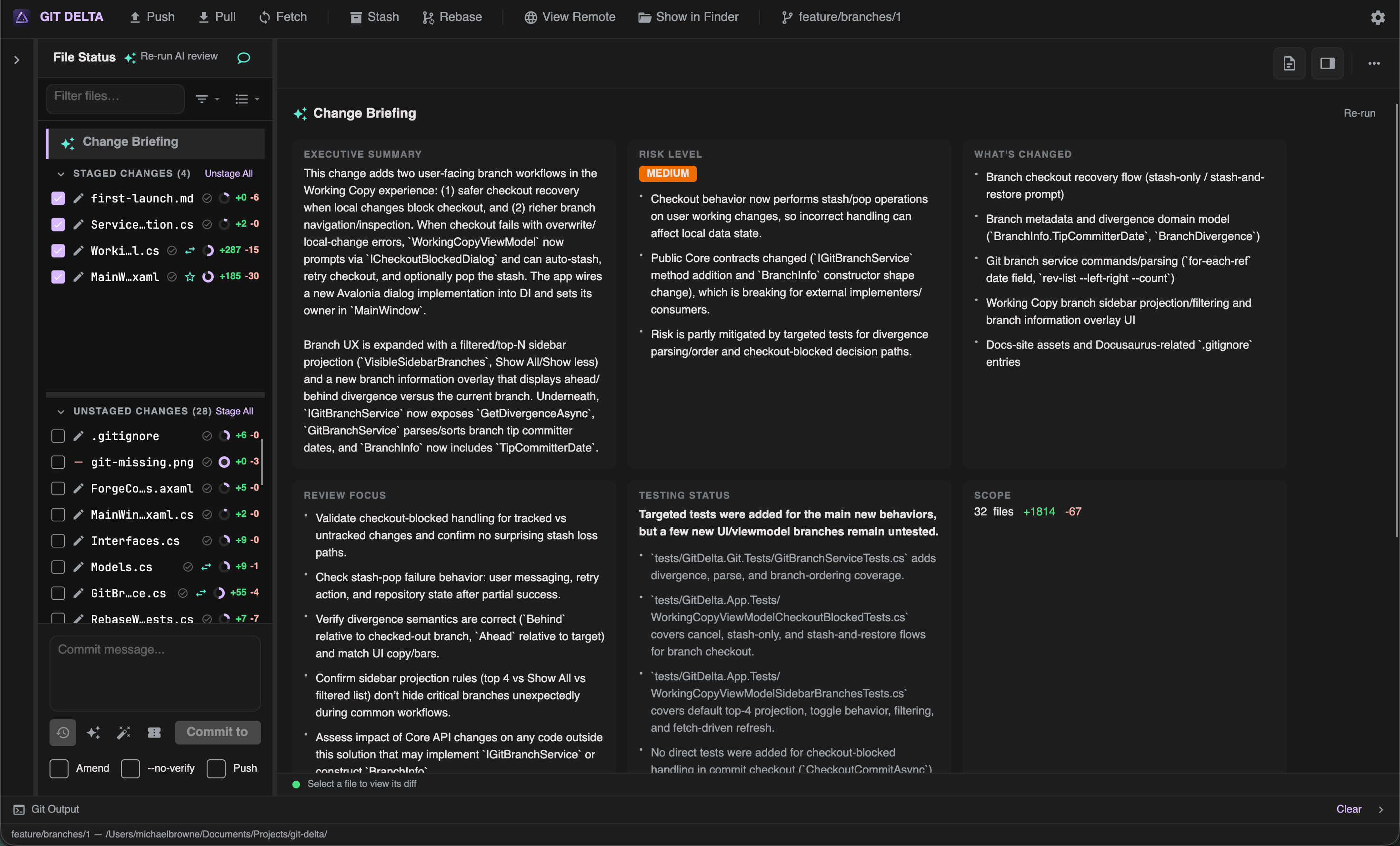Image resolution: width=1400 pixels, height=846 pixels.
Task: Uncheck the Worki…l.cs staged checkbox
Action: 58,251
